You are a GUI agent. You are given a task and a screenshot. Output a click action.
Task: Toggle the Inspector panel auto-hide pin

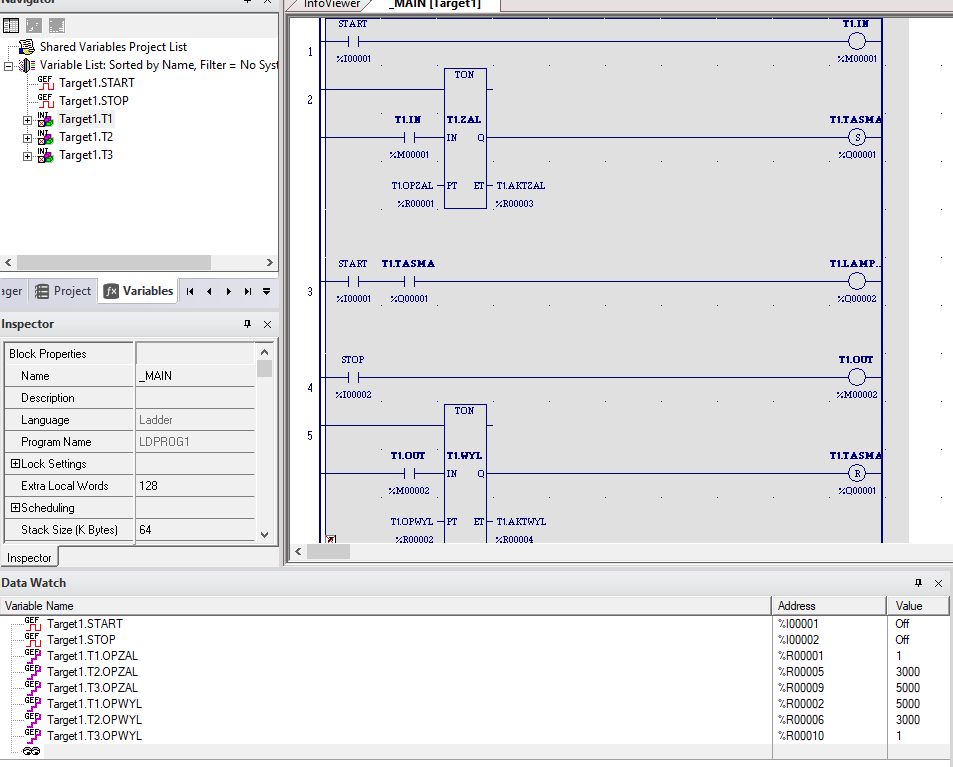coord(248,324)
